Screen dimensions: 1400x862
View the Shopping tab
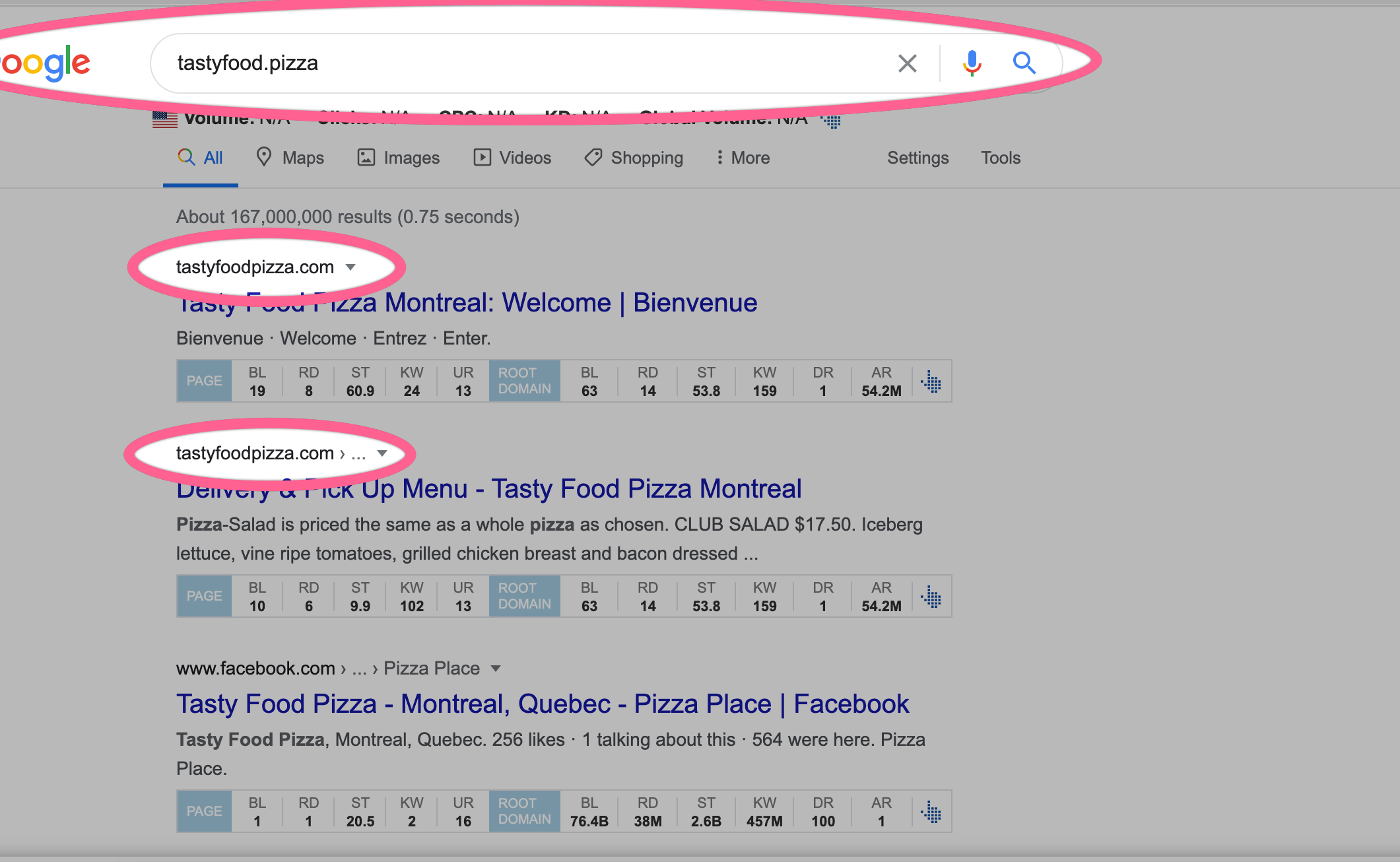coord(634,158)
